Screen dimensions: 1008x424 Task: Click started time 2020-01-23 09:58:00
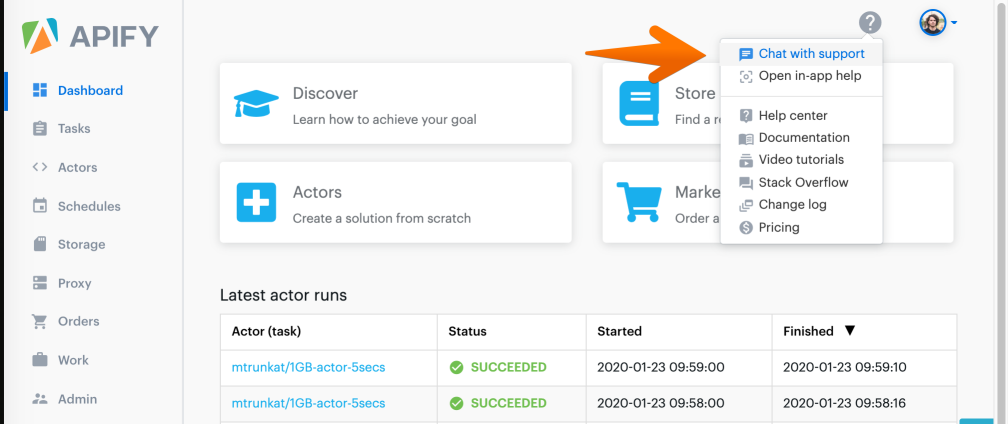tap(661, 403)
